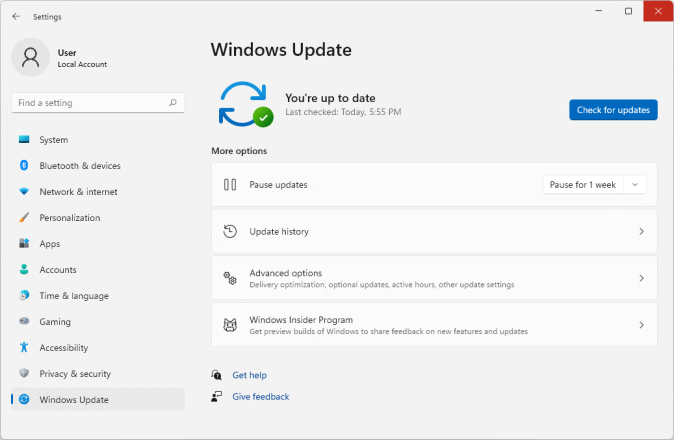Image resolution: width=674 pixels, height=440 pixels.
Task: Click the Privacy & security shield icon
Action: (x=24, y=374)
